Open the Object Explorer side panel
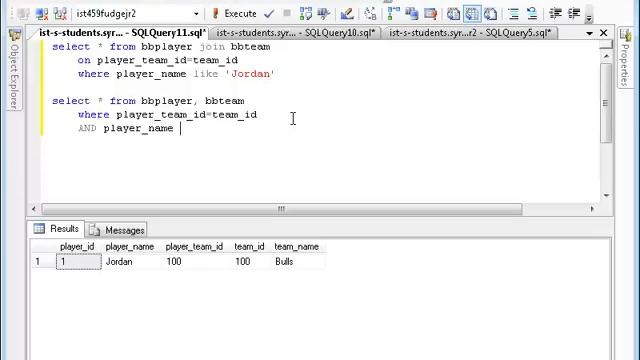Image resolution: width=640 pixels, height=360 pixels. point(15,69)
